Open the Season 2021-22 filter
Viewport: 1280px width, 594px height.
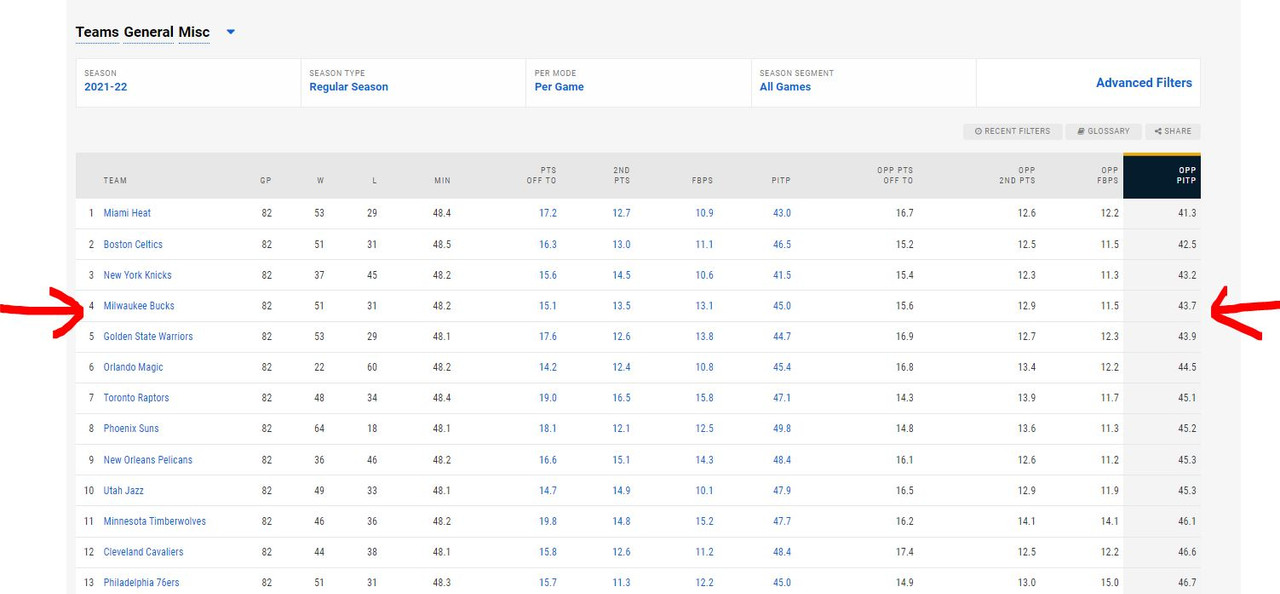click(188, 83)
